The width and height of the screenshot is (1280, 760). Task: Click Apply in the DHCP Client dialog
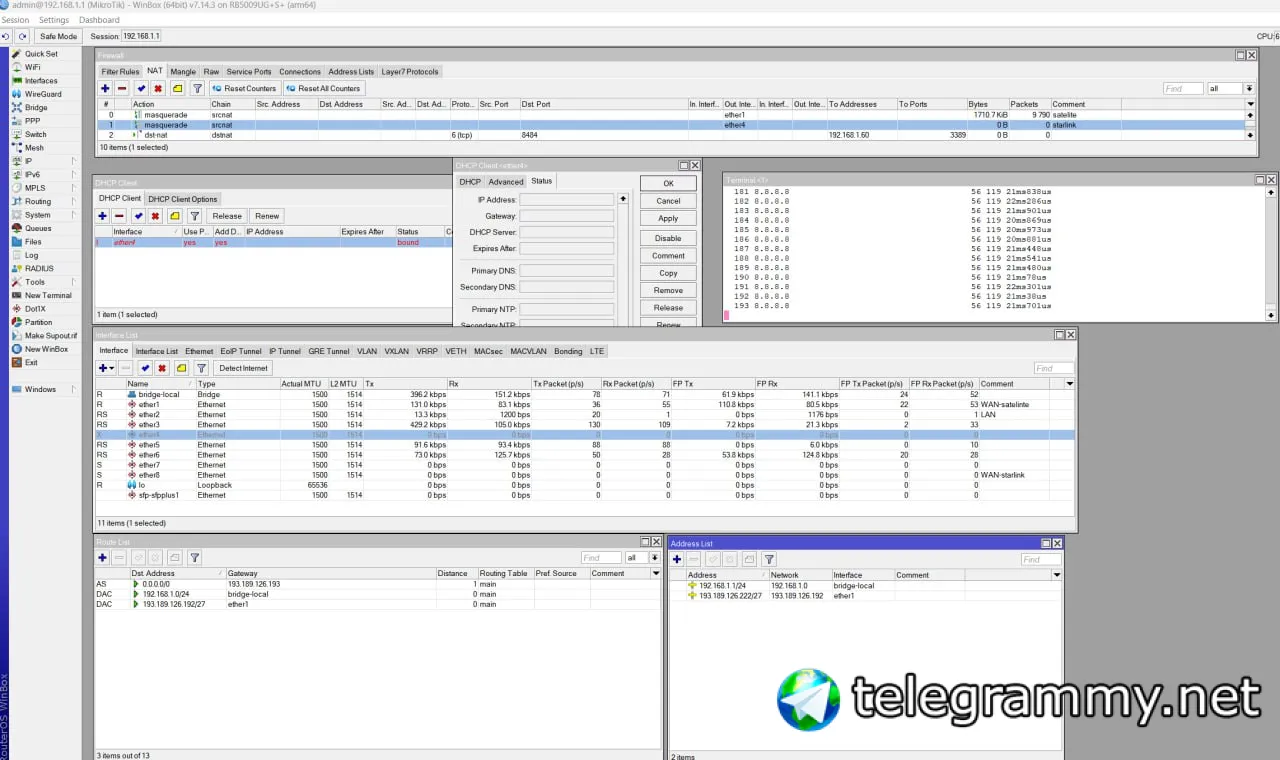[668, 218]
